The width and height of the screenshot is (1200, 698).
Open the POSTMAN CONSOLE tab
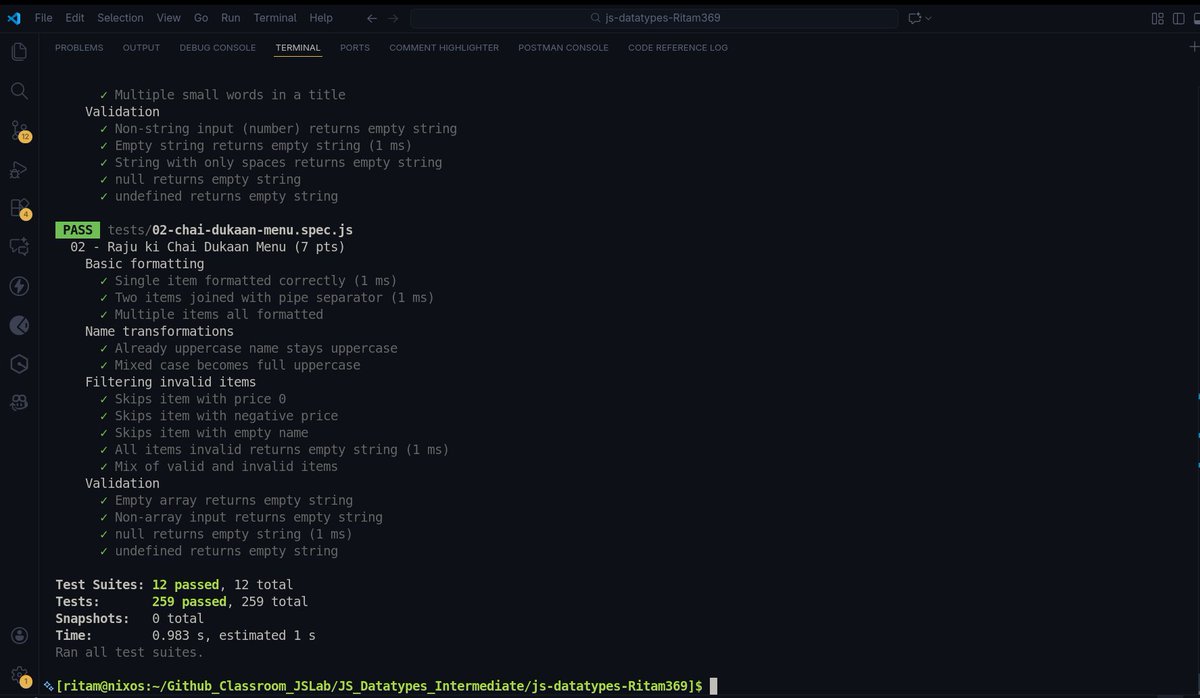(563, 47)
